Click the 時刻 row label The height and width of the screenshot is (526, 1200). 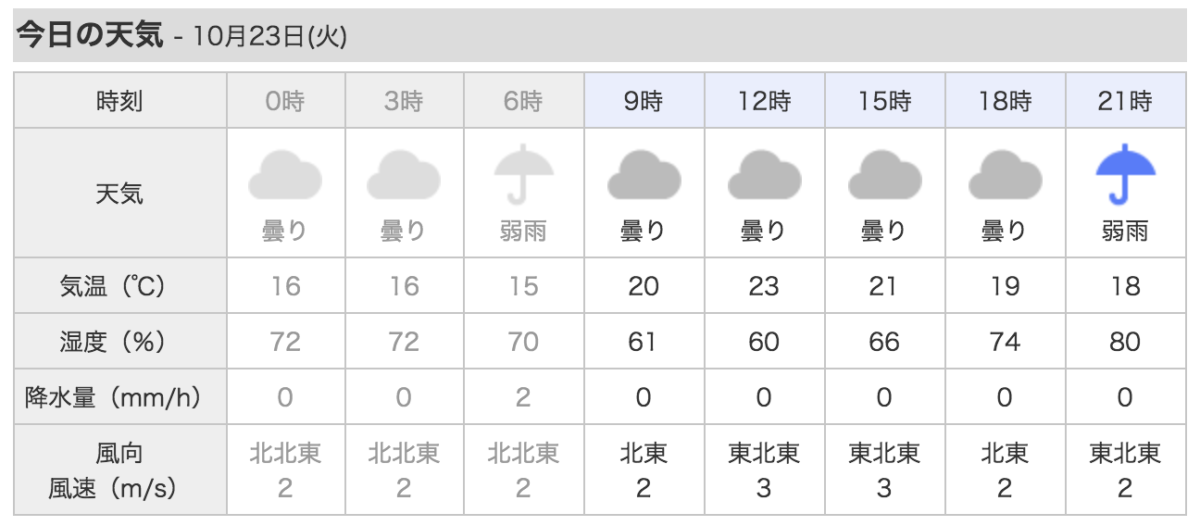tap(120, 101)
